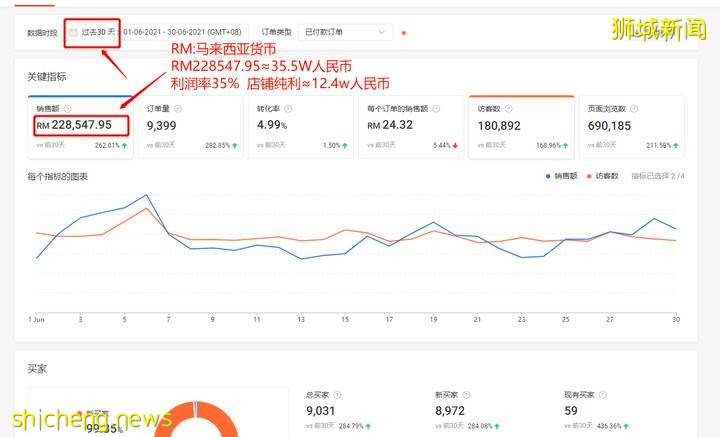720x437 pixels.
Task: Select the 页面浏览数 metric card
Action: pos(632,127)
